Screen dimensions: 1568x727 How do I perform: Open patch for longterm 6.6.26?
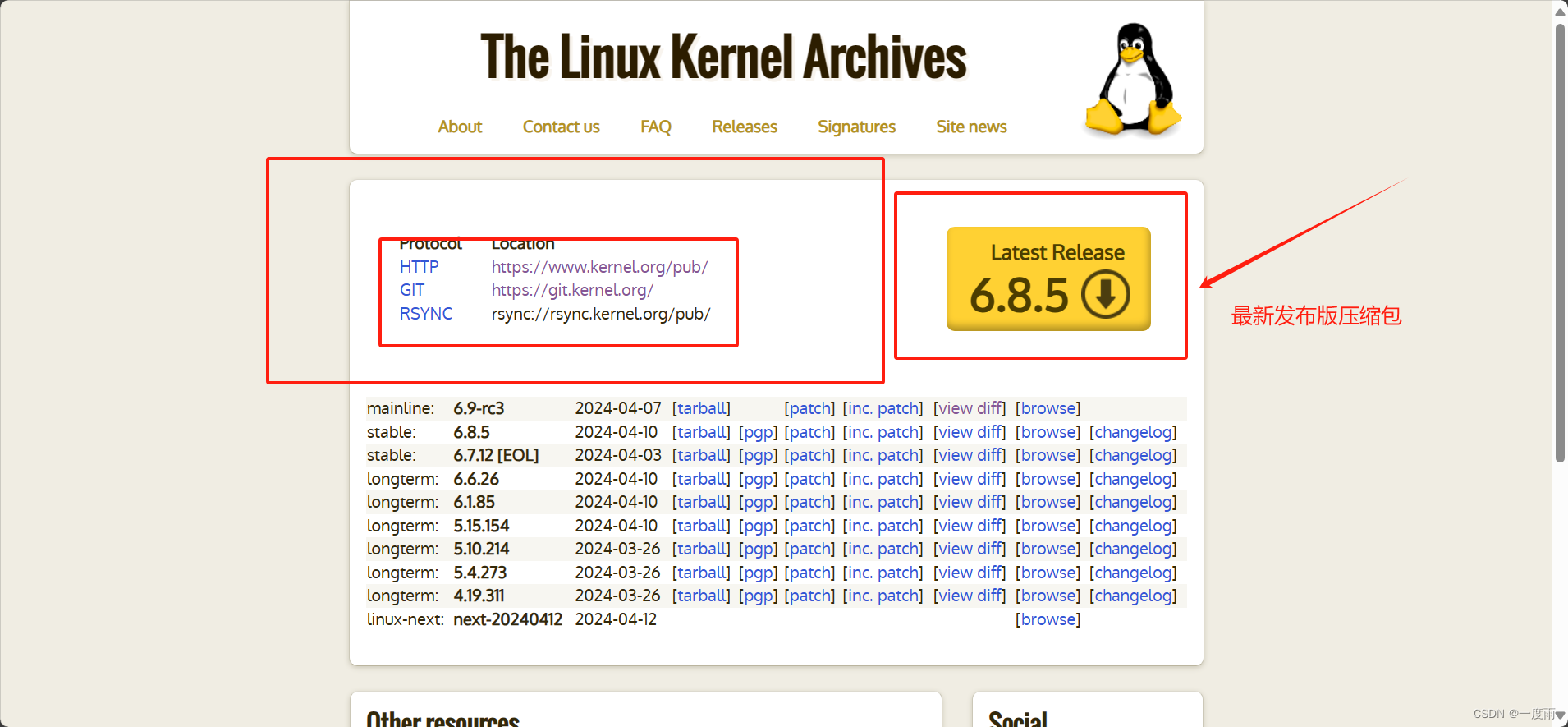pyautogui.click(x=810, y=479)
